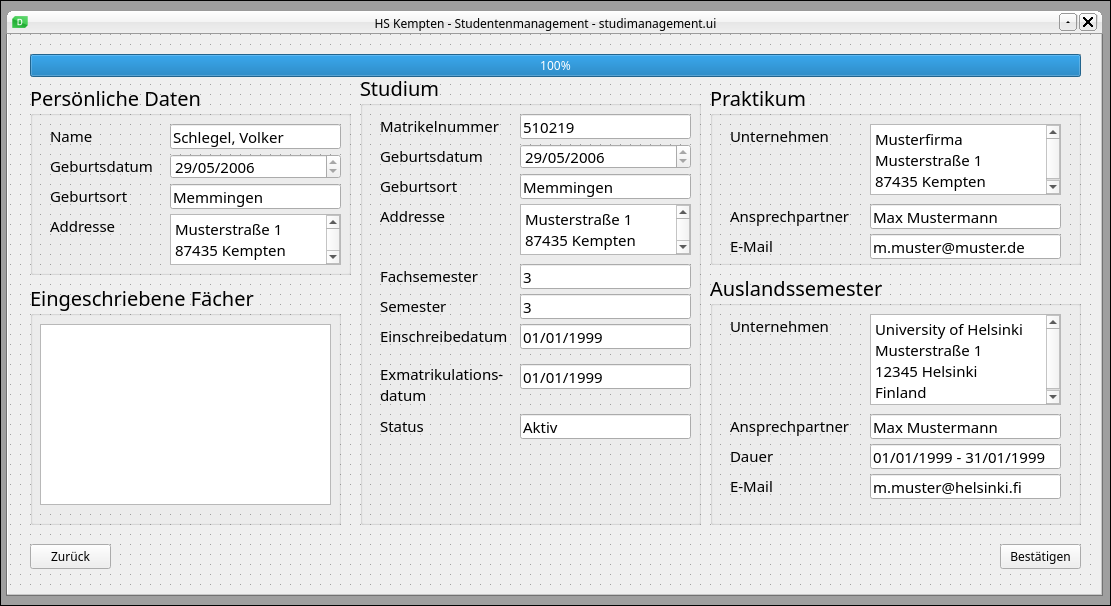Confirm with the Bestätigen button
This screenshot has height=606, width=1111.
(1039, 557)
